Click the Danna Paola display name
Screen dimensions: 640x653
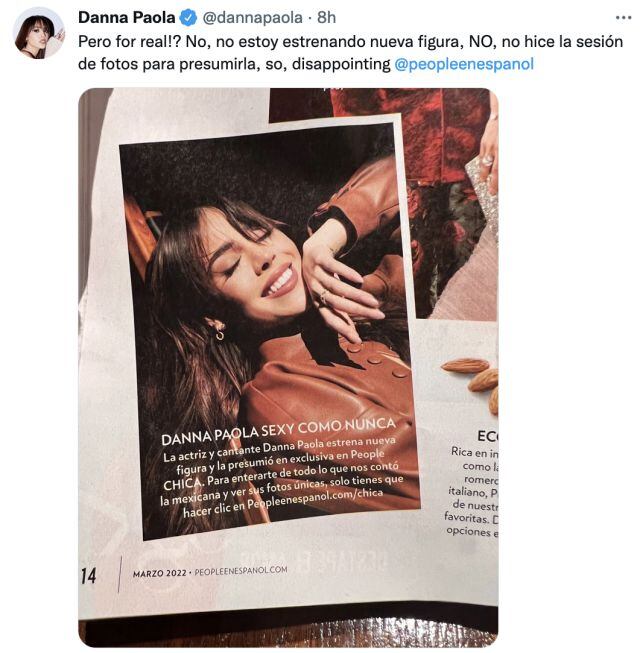point(127,18)
